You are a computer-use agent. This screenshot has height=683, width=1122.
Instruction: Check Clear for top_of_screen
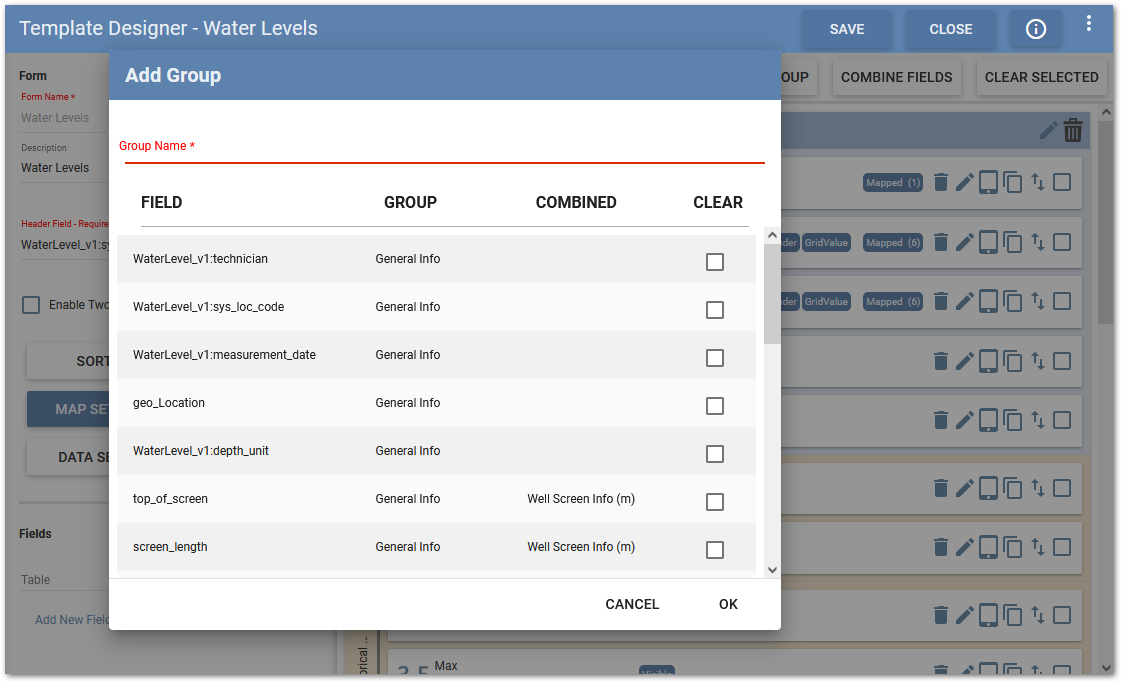(715, 502)
